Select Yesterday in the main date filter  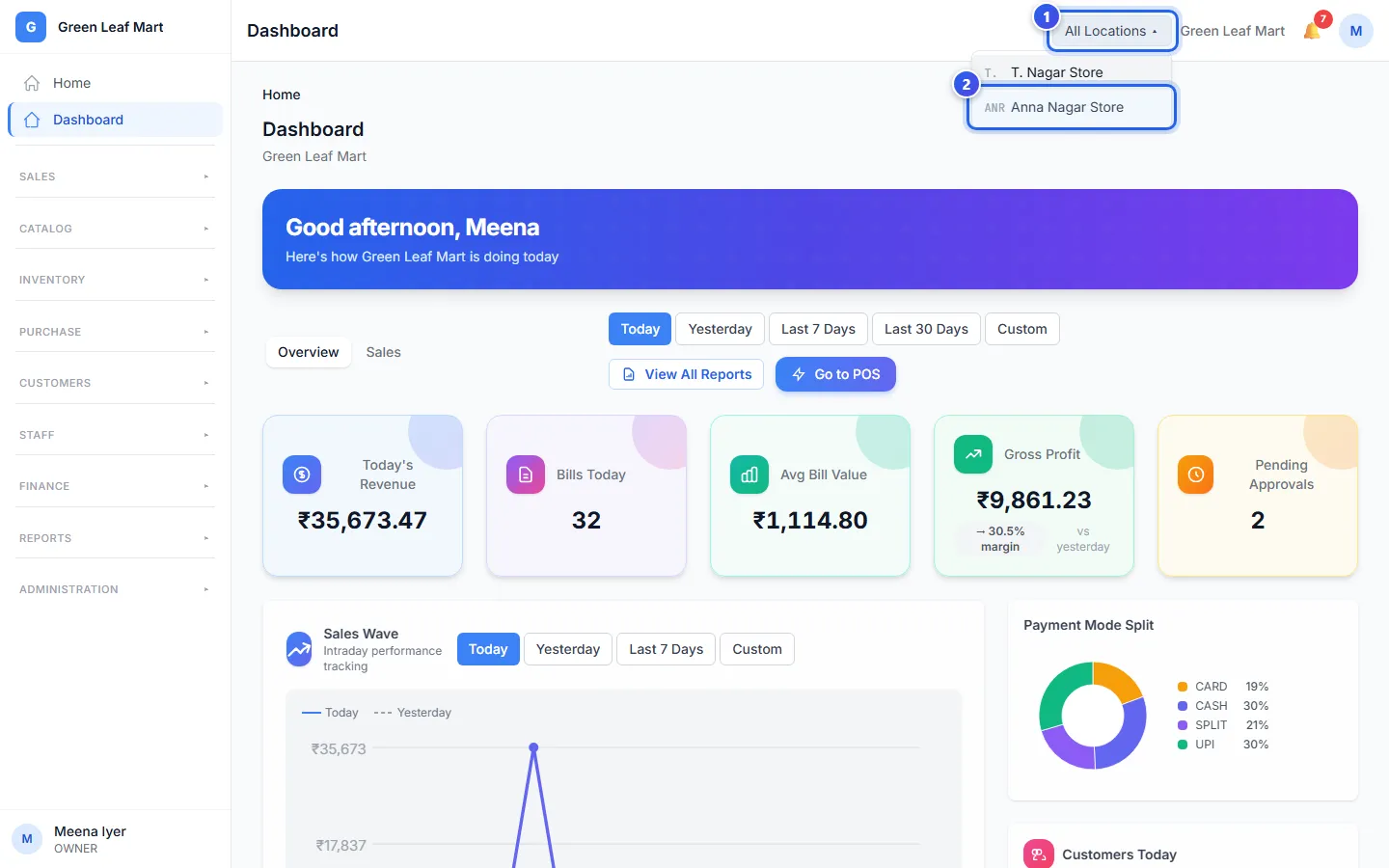[x=720, y=329]
